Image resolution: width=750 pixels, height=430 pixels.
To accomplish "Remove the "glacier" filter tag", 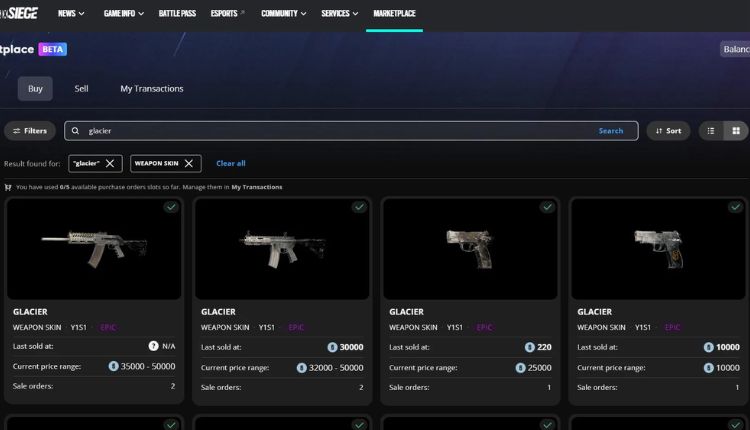I will [x=110, y=163].
